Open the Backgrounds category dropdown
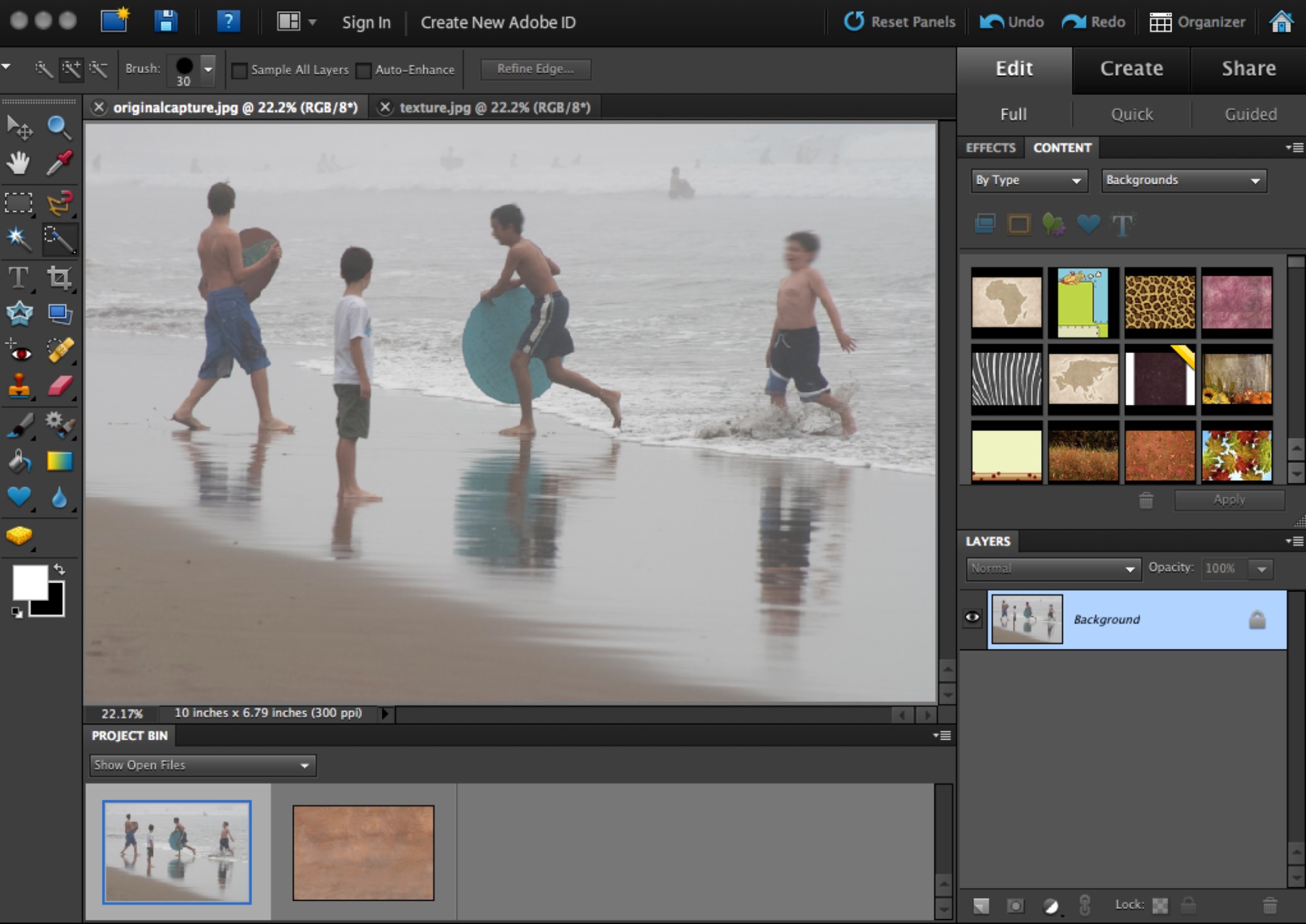The height and width of the screenshot is (924, 1306). pyautogui.click(x=1184, y=180)
